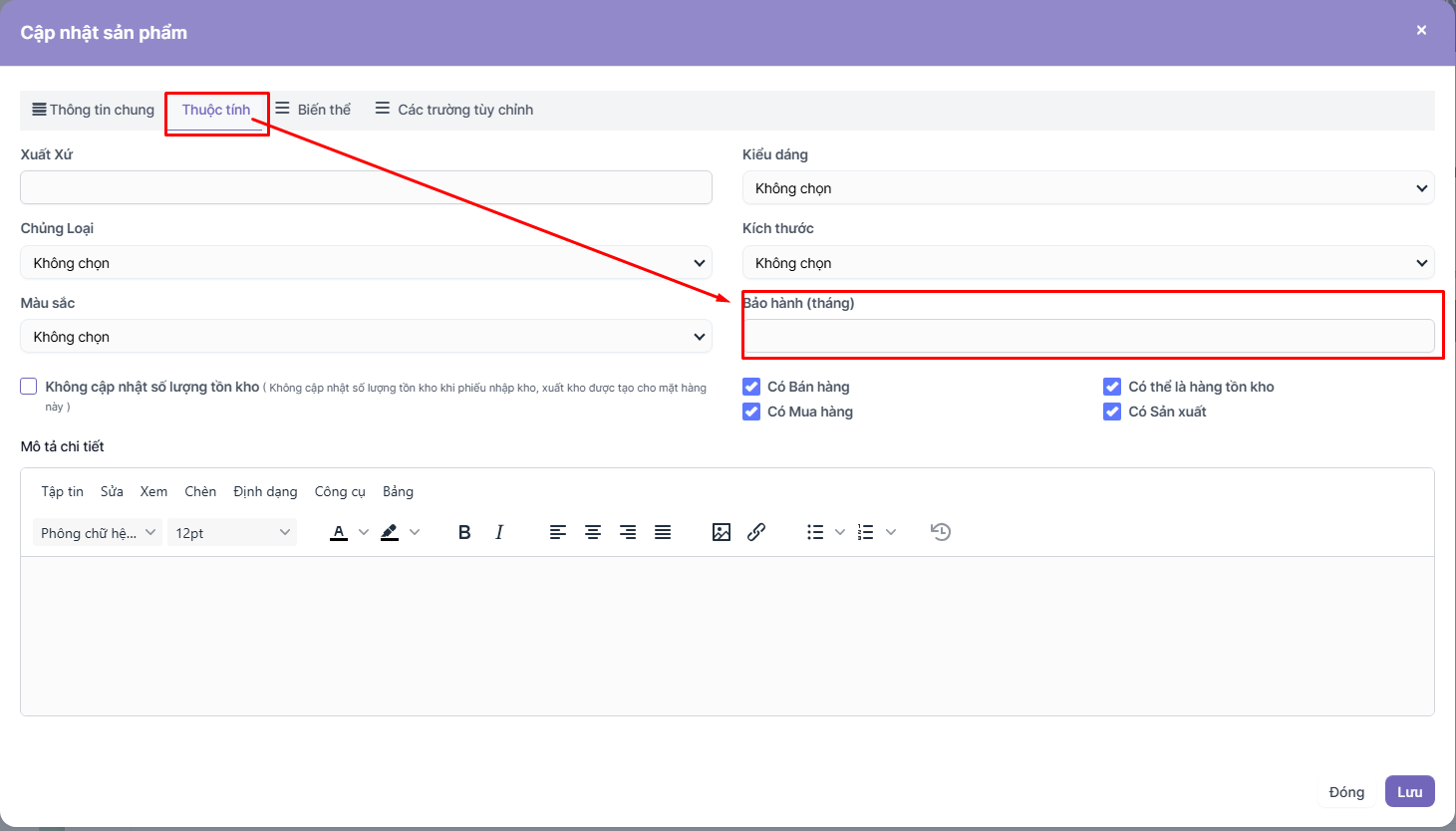The height and width of the screenshot is (831, 1456).
Task: Enable 'Không cập nhật số lượng tồn kho' checkbox
Action: pyautogui.click(x=29, y=387)
